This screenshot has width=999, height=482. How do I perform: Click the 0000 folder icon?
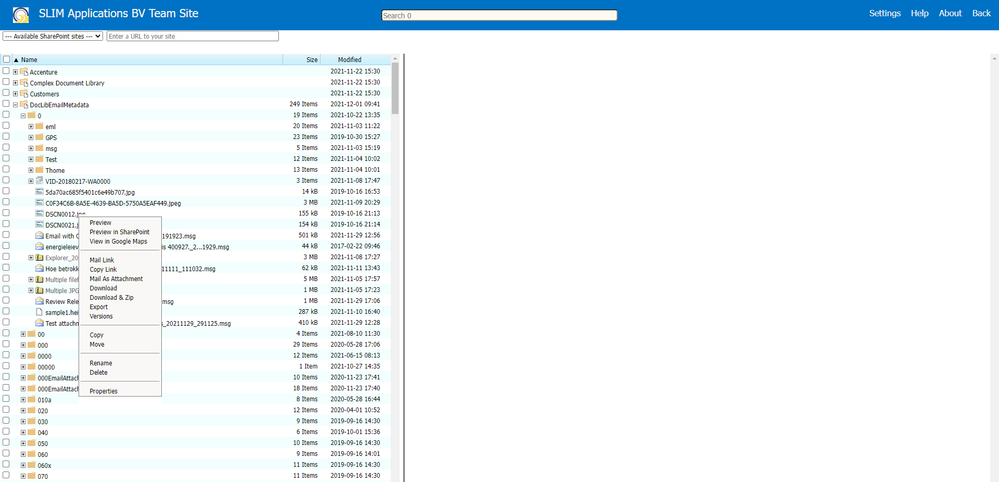click(31, 356)
